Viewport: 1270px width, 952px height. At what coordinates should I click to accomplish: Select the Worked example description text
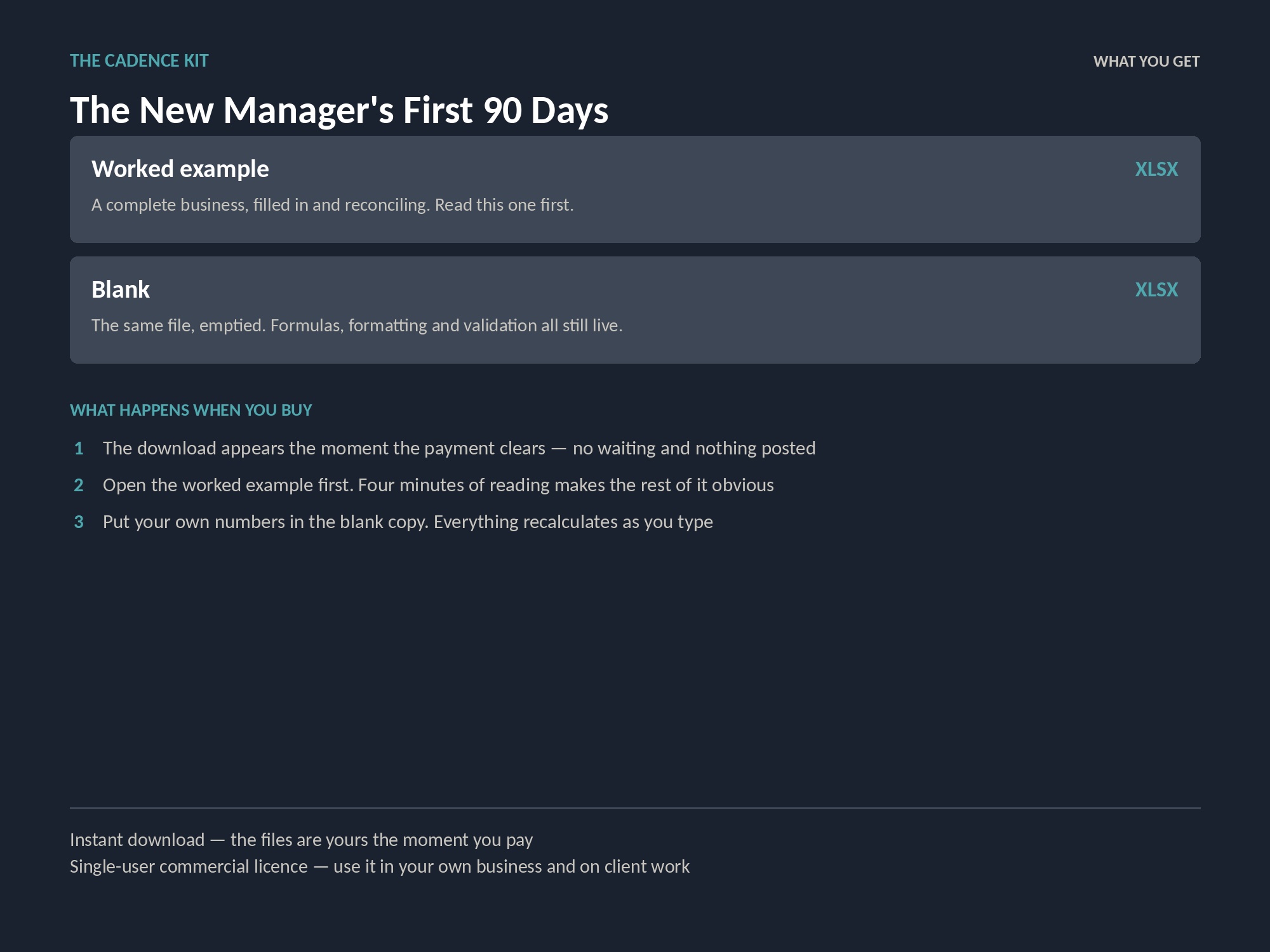tap(332, 205)
